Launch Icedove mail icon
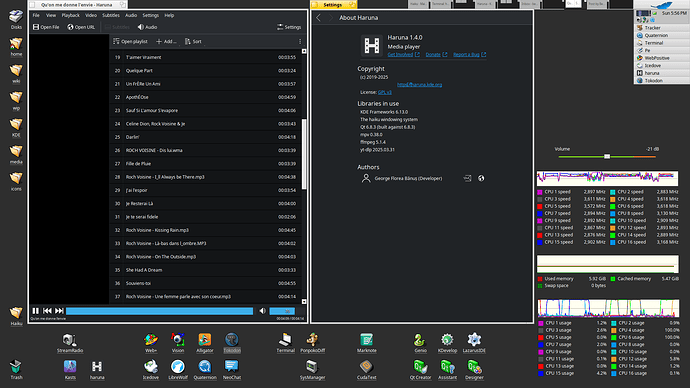690x388 pixels. [x=150, y=370]
